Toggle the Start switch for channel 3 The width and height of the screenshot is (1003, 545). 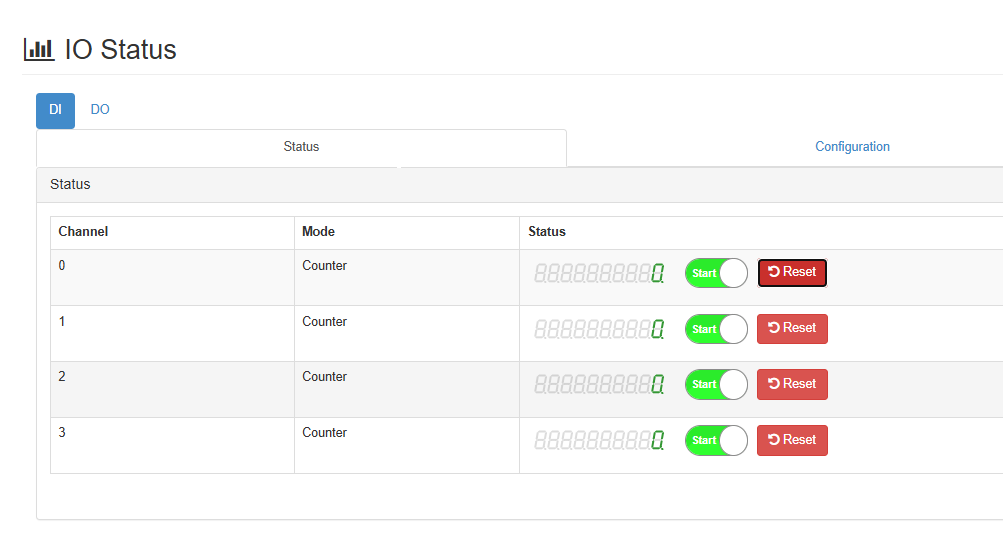click(716, 440)
